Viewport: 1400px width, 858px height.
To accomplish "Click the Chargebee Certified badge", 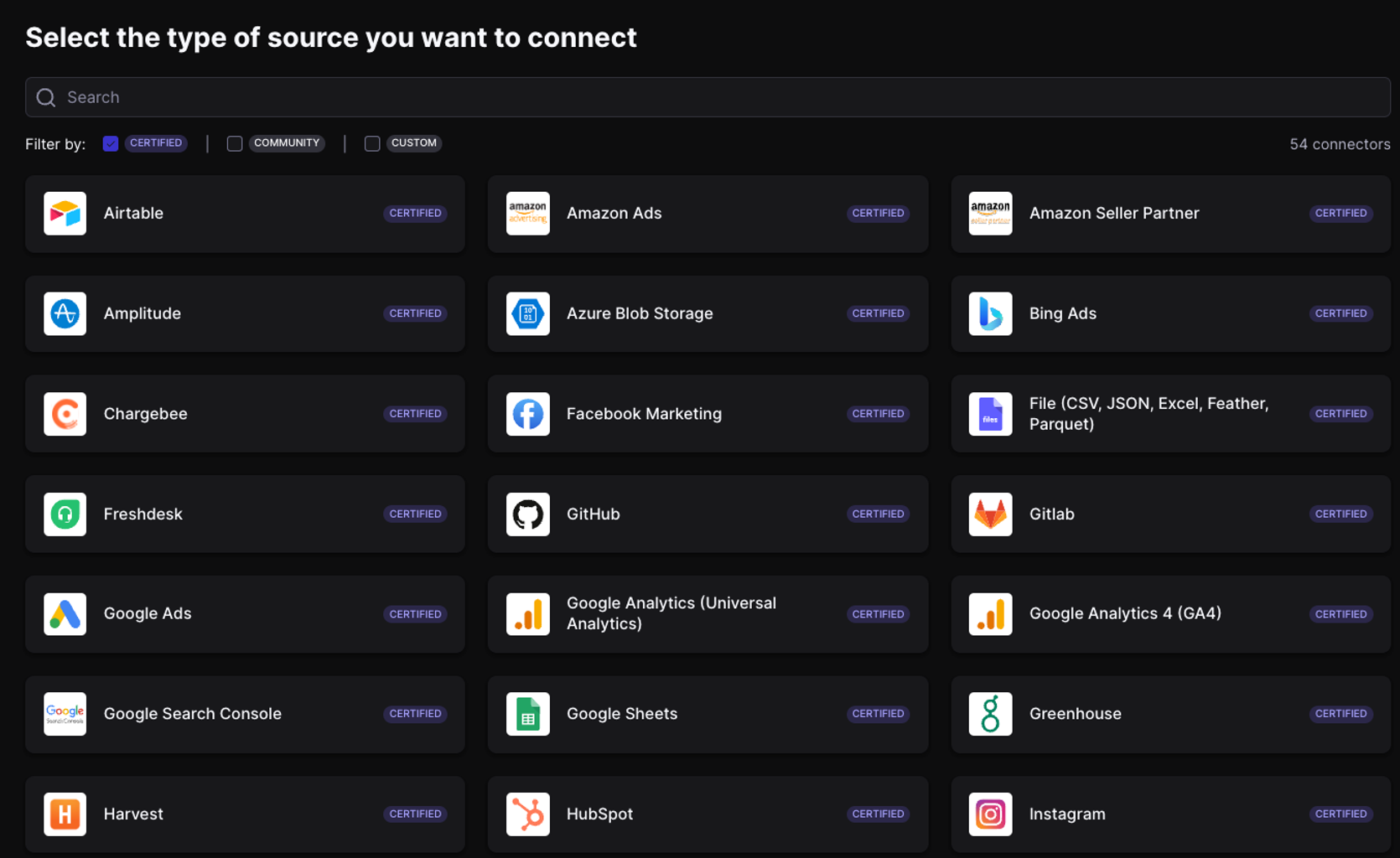I will click(x=415, y=414).
